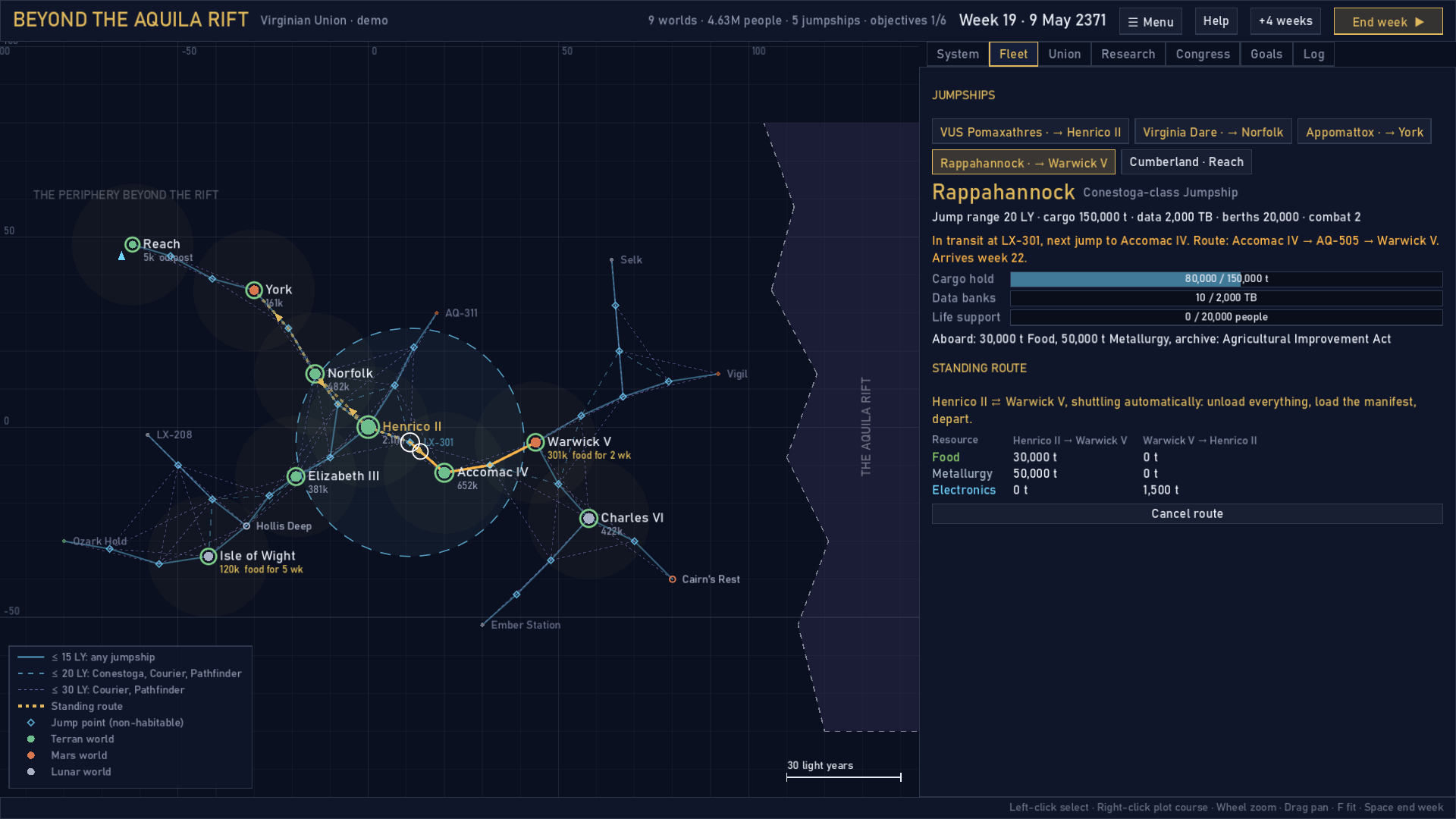Click the Data banks progress bar
Viewport: 1456px width, 819px height.
click(x=1226, y=298)
